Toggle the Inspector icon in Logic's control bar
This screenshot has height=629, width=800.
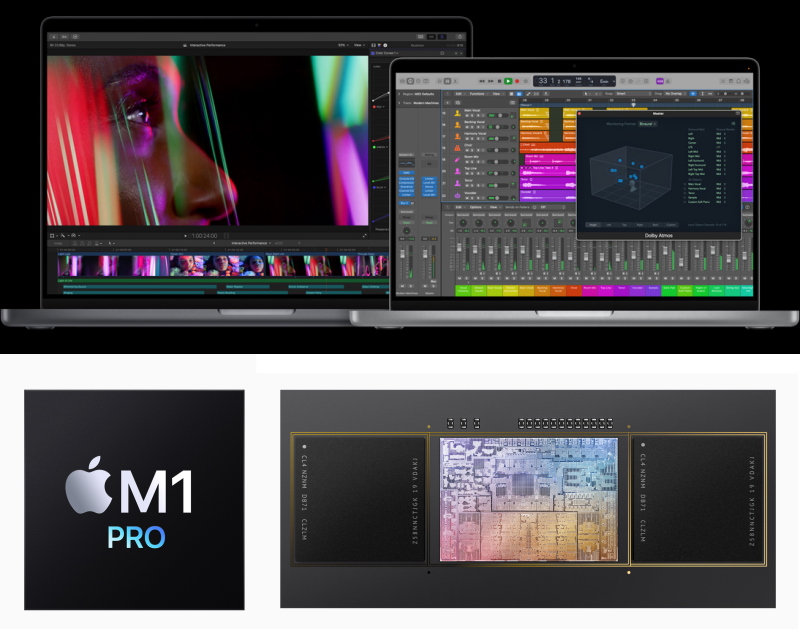410,81
